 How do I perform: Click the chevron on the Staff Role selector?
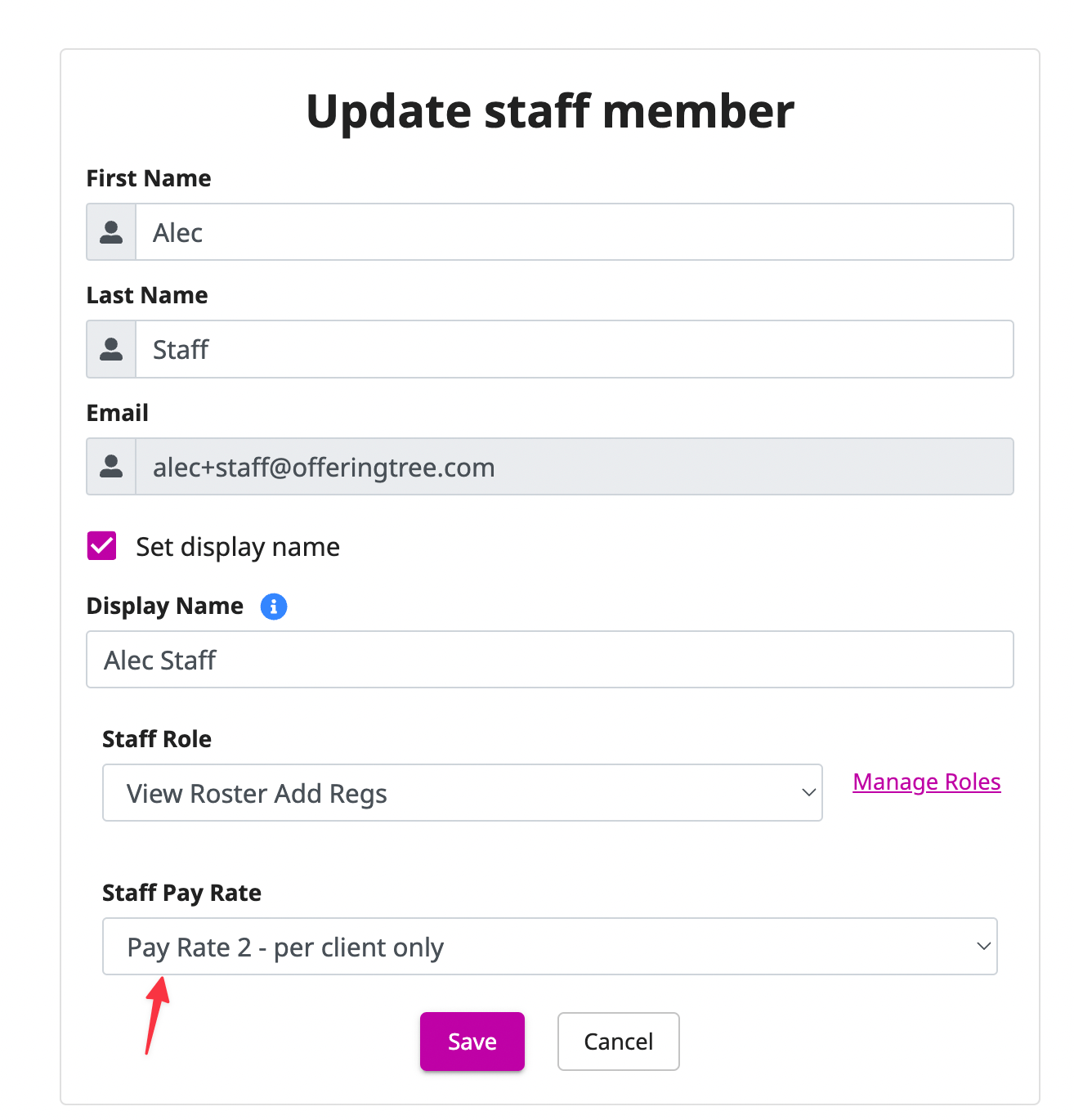(x=808, y=792)
